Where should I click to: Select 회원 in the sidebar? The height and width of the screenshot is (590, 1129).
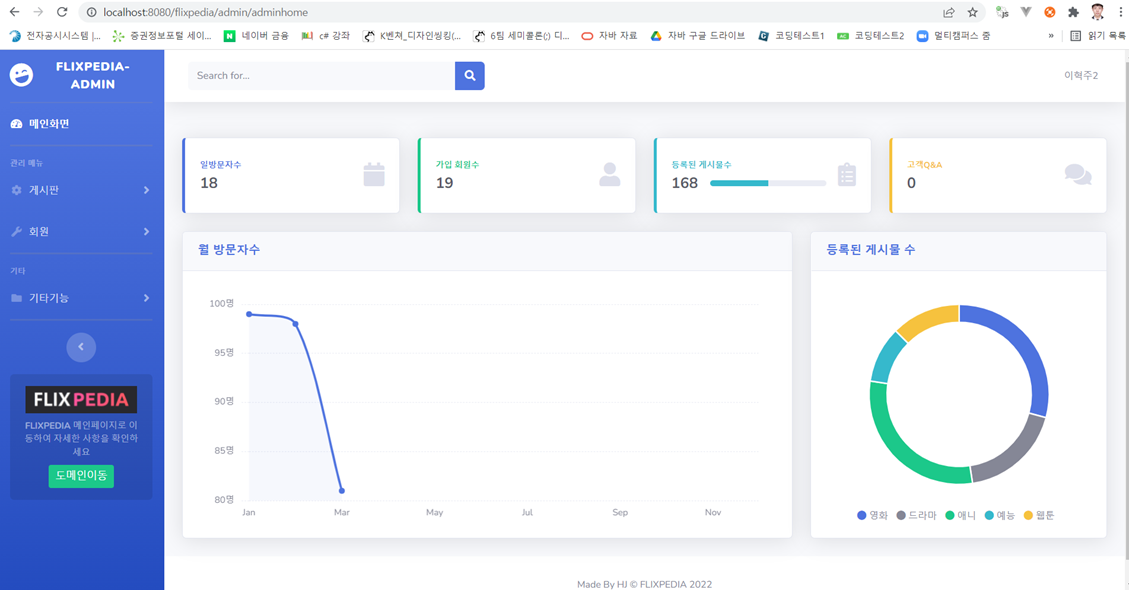[81, 231]
